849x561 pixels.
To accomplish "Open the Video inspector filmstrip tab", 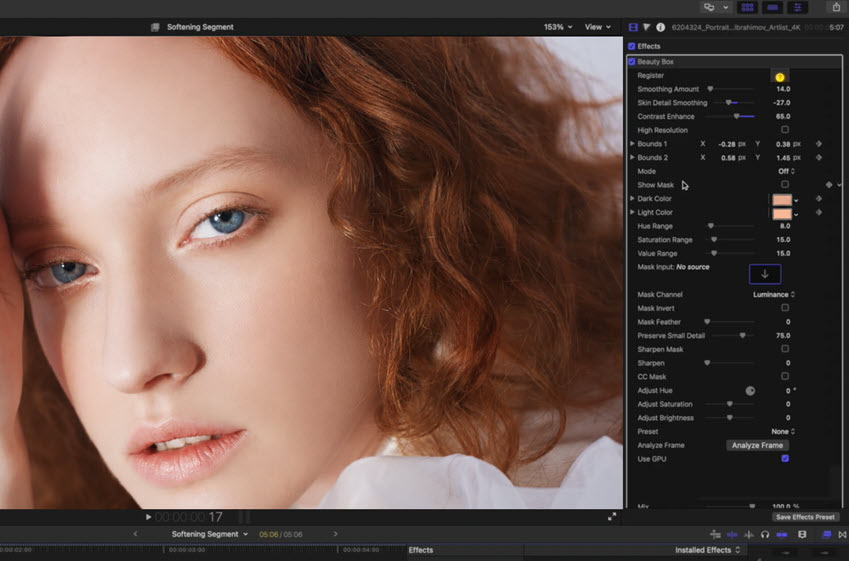I will coord(633,27).
